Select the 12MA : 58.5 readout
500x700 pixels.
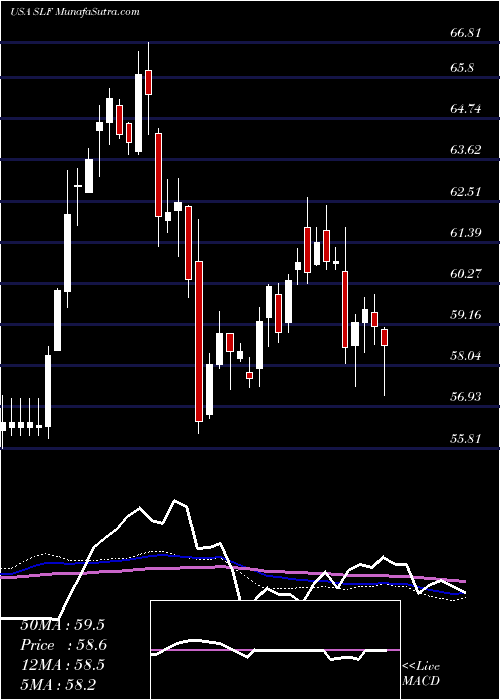tap(62, 665)
